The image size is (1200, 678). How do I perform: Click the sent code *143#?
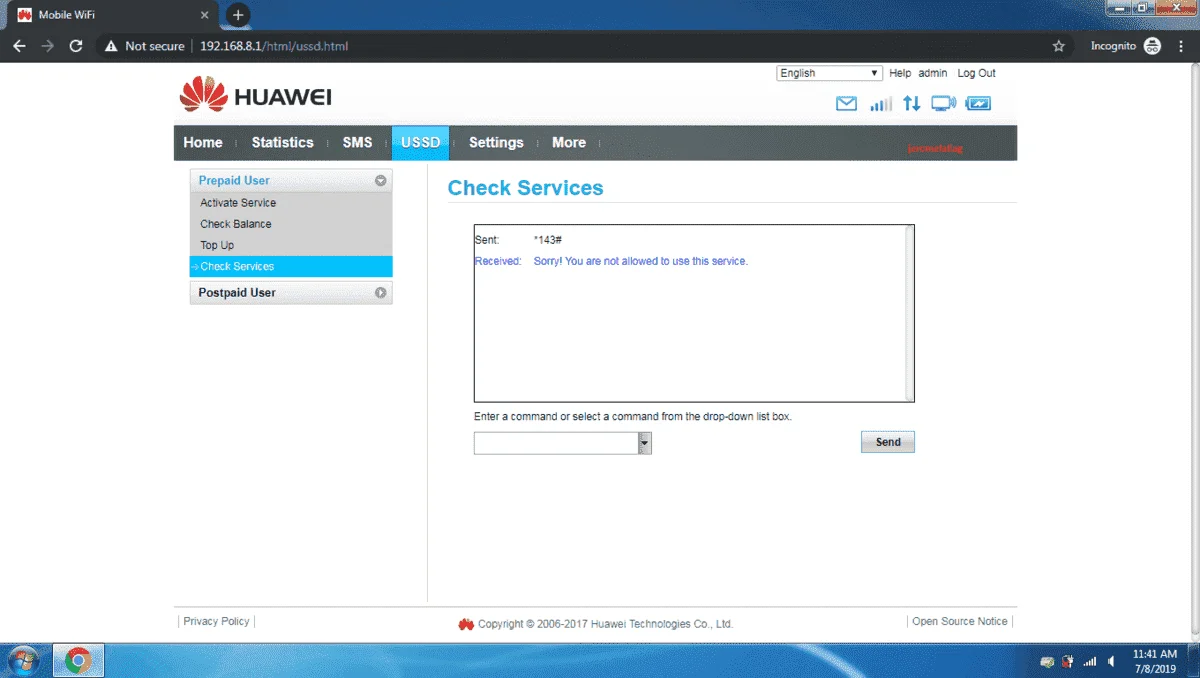pyautogui.click(x=548, y=240)
